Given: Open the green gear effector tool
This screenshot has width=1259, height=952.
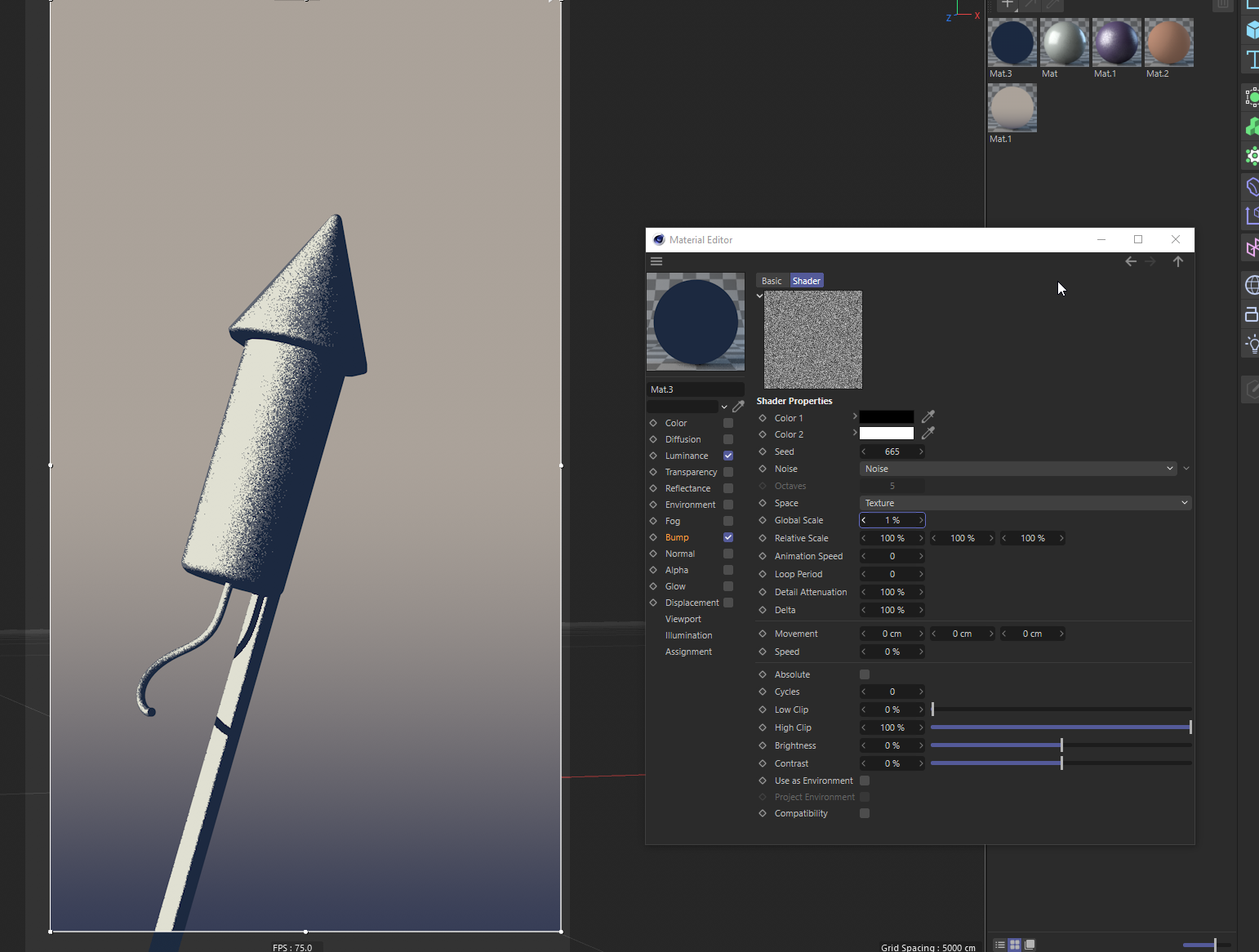Looking at the screenshot, I should (1252, 155).
